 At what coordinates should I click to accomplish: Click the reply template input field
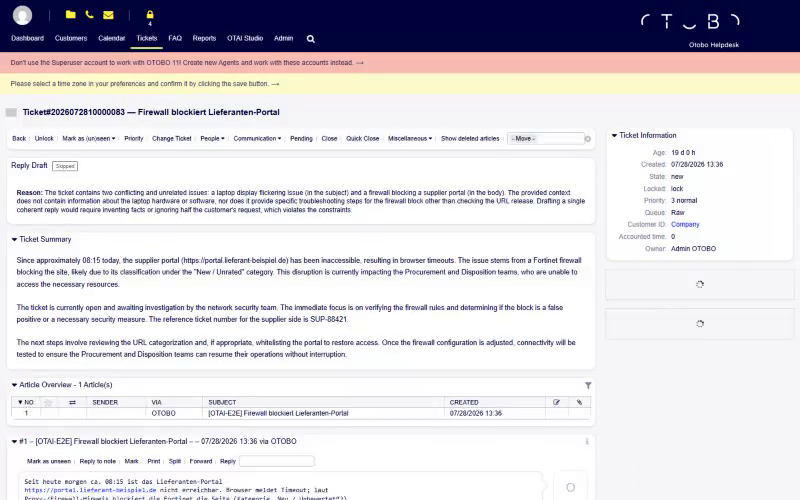277,461
